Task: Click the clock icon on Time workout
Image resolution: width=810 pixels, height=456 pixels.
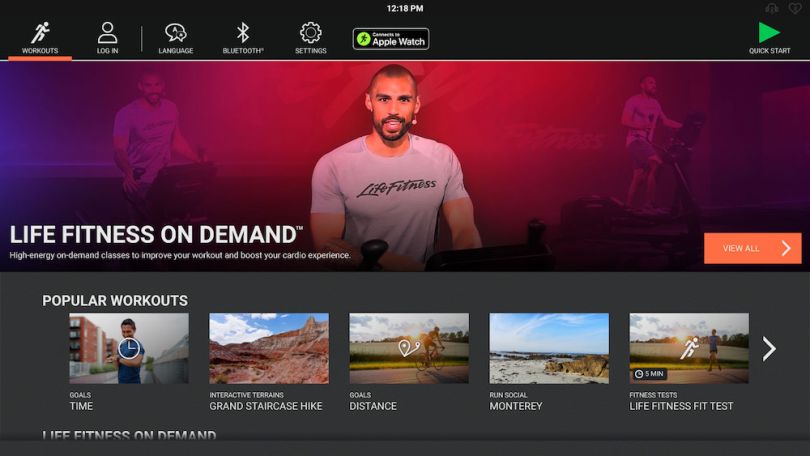Action: click(x=128, y=349)
